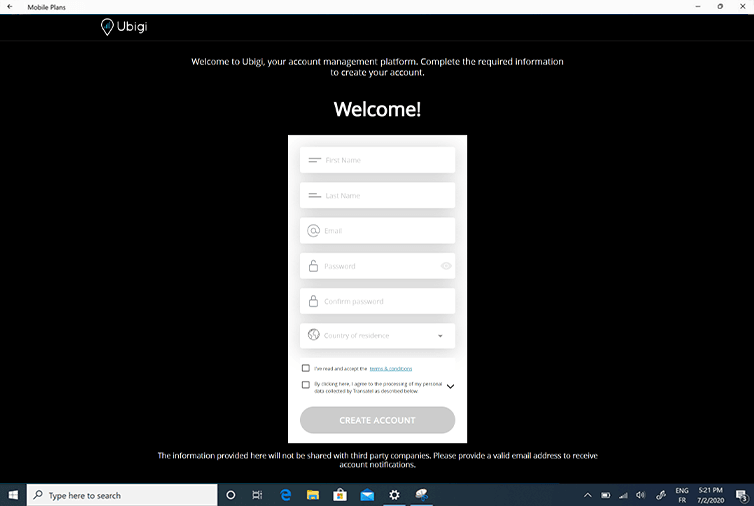Focus the Last Name field
754x506 pixels.
[x=377, y=195]
